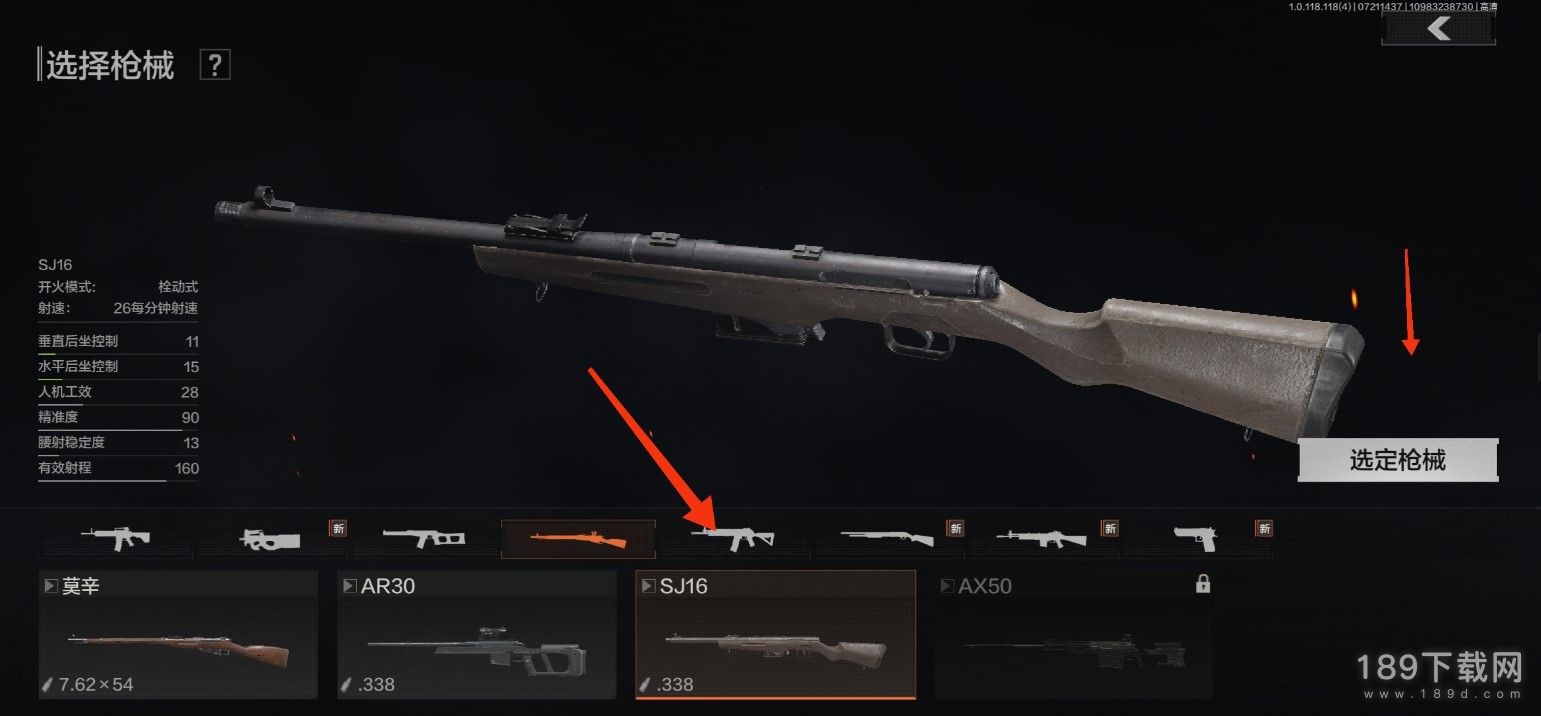
Task: Select the highlighted orange sniper rifle category
Action: point(579,539)
